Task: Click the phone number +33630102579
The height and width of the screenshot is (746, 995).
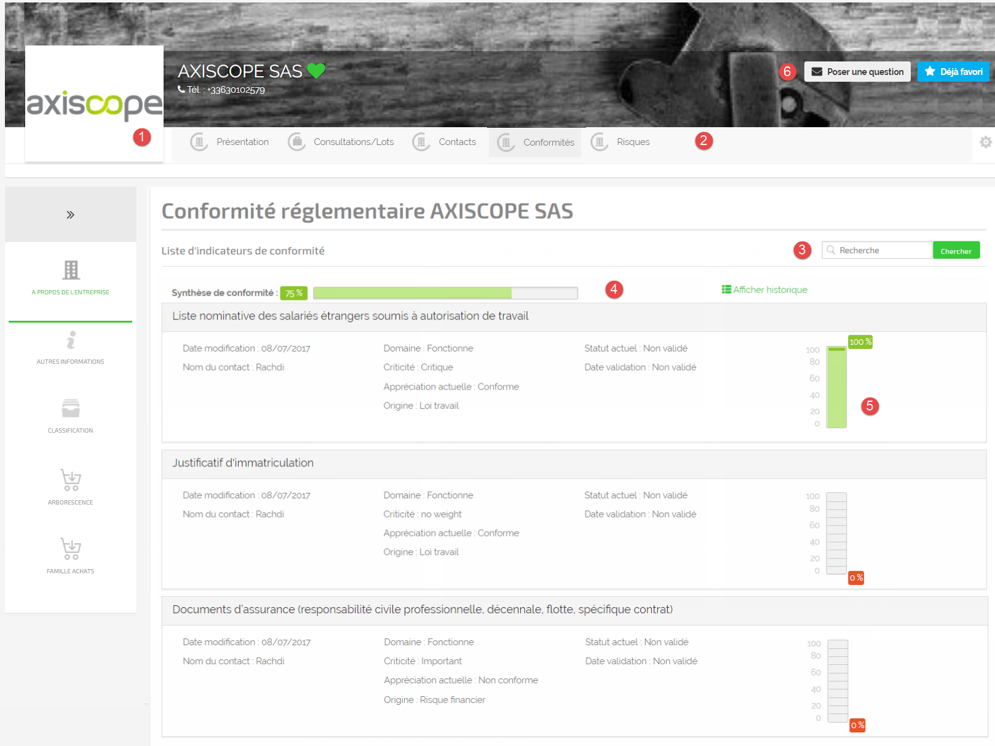Action: (x=236, y=90)
